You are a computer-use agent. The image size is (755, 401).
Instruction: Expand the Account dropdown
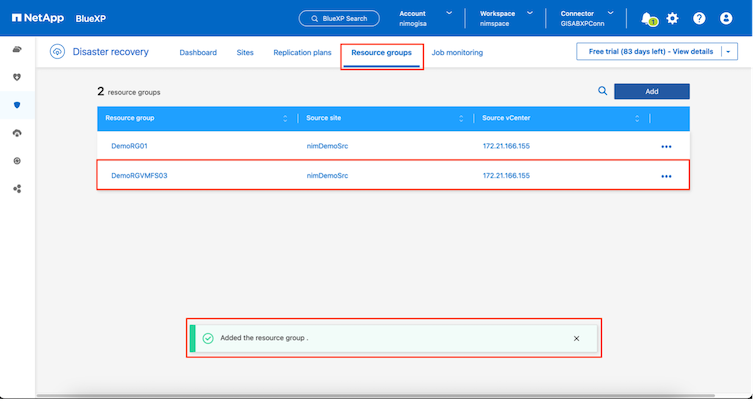tap(448, 13)
